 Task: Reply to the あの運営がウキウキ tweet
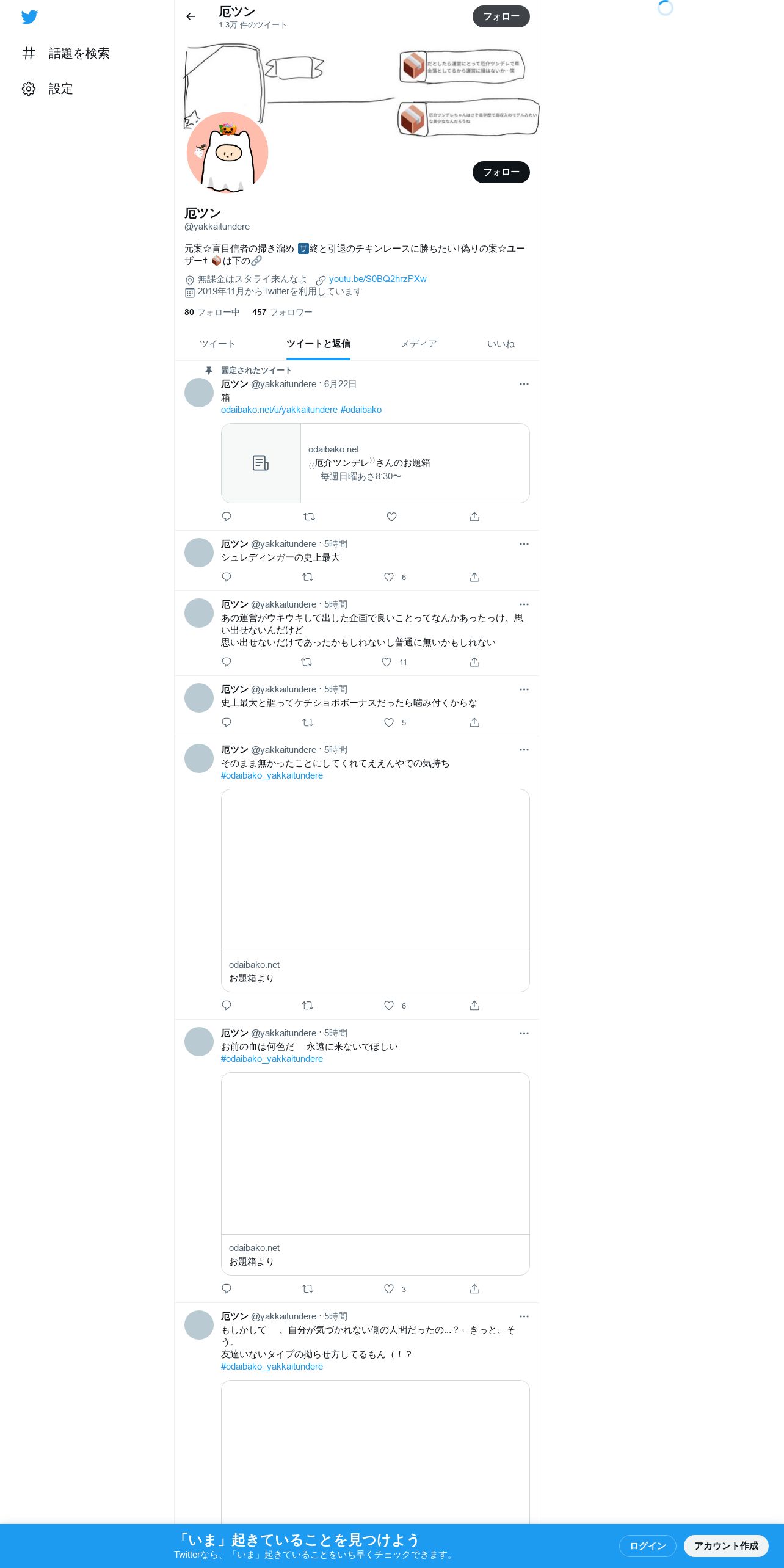[x=227, y=662]
